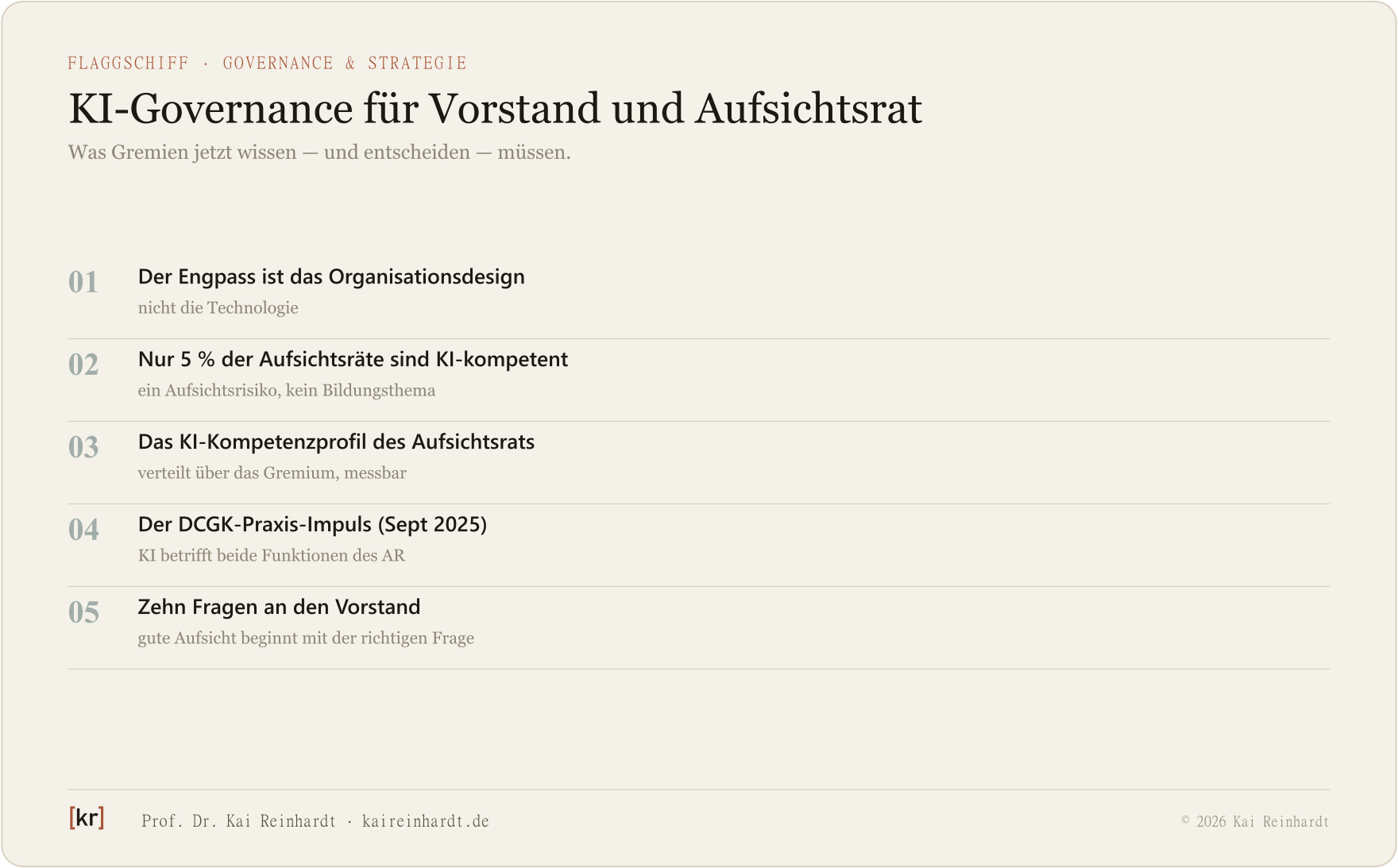The height and width of the screenshot is (868, 1398).
Task: Select 'Nur 5 % der Aufsichtsräte sind KI-kompetent'
Action: coord(353,360)
